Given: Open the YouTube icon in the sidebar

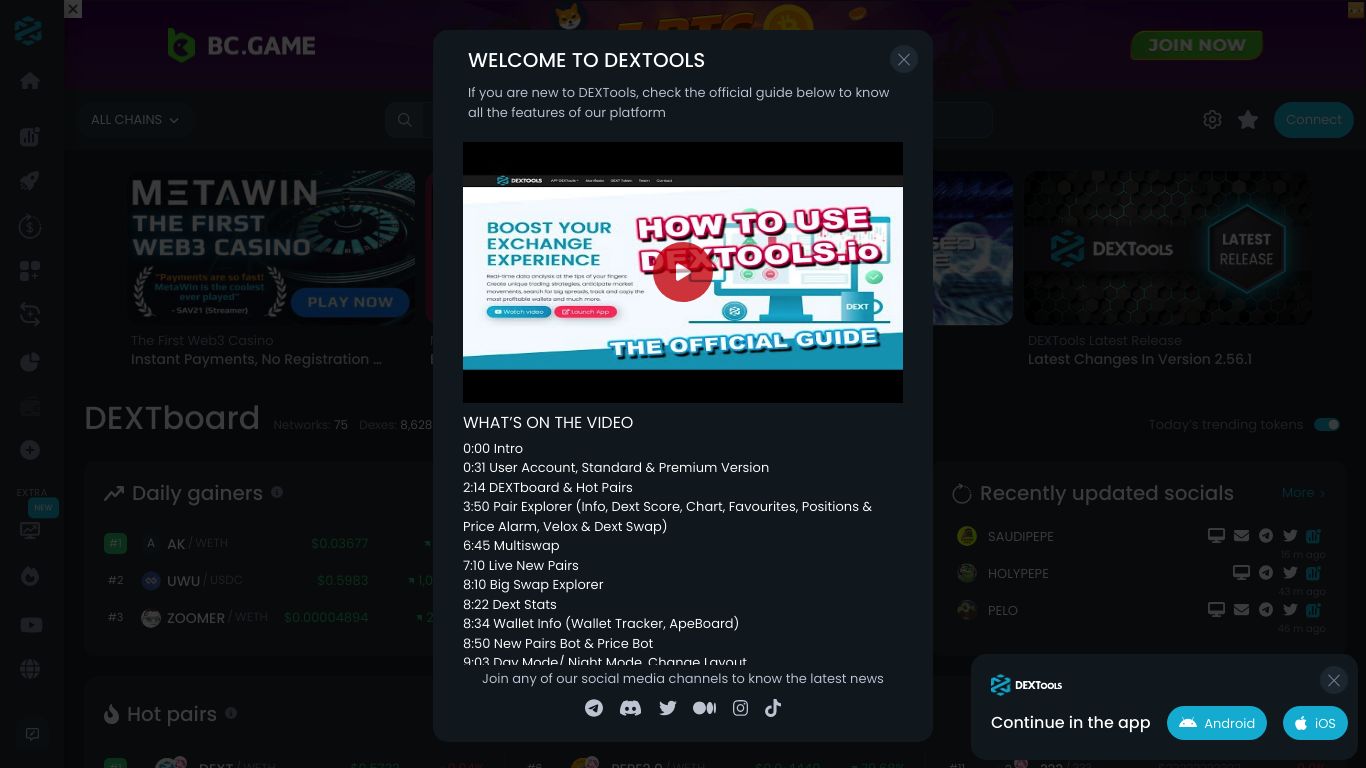Looking at the screenshot, I should pos(31,625).
